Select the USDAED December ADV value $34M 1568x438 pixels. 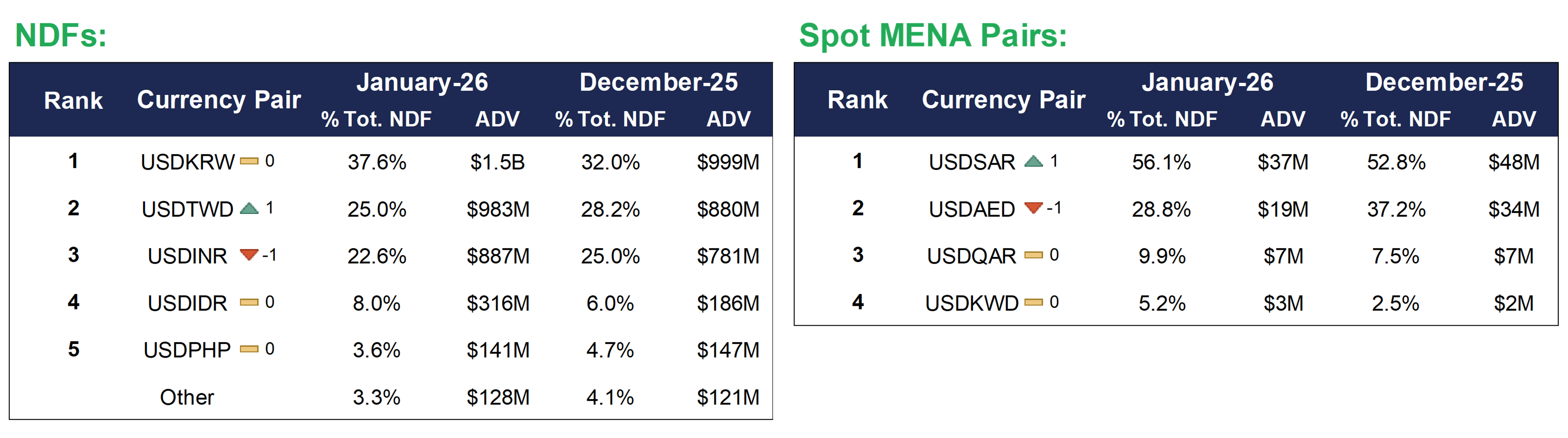(x=1514, y=209)
